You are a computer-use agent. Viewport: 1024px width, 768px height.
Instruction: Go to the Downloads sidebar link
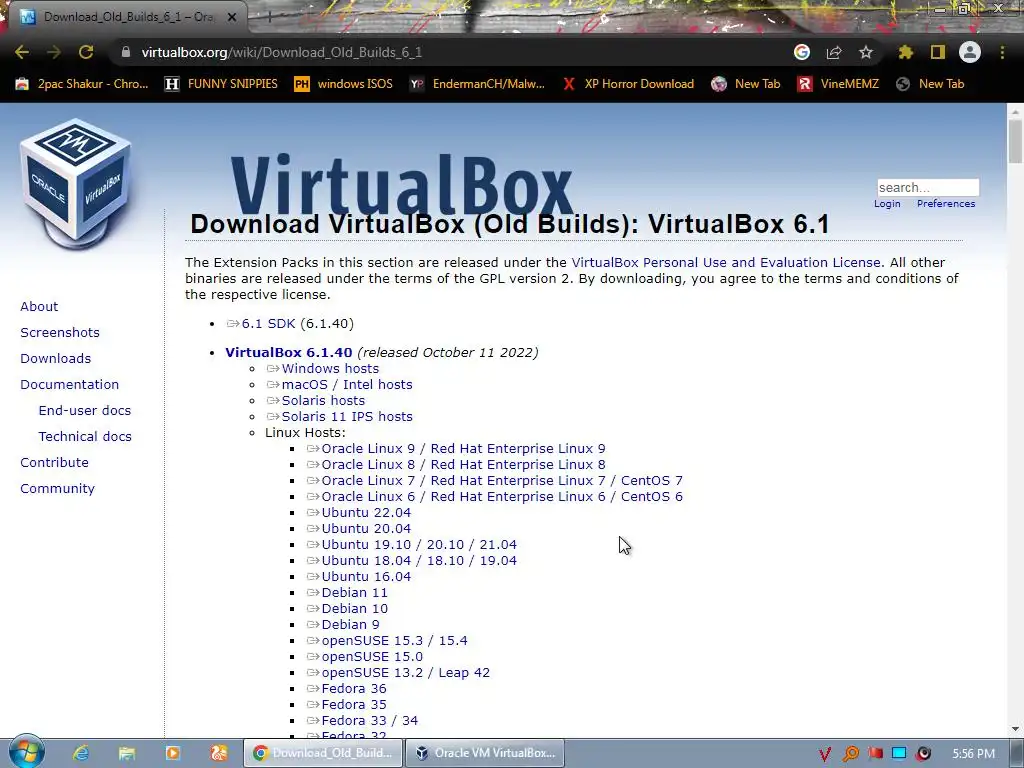[x=56, y=359]
